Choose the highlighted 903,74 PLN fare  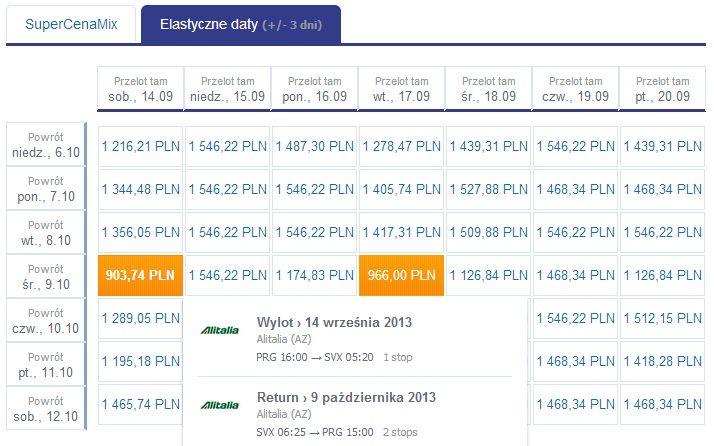(x=140, y=275)
